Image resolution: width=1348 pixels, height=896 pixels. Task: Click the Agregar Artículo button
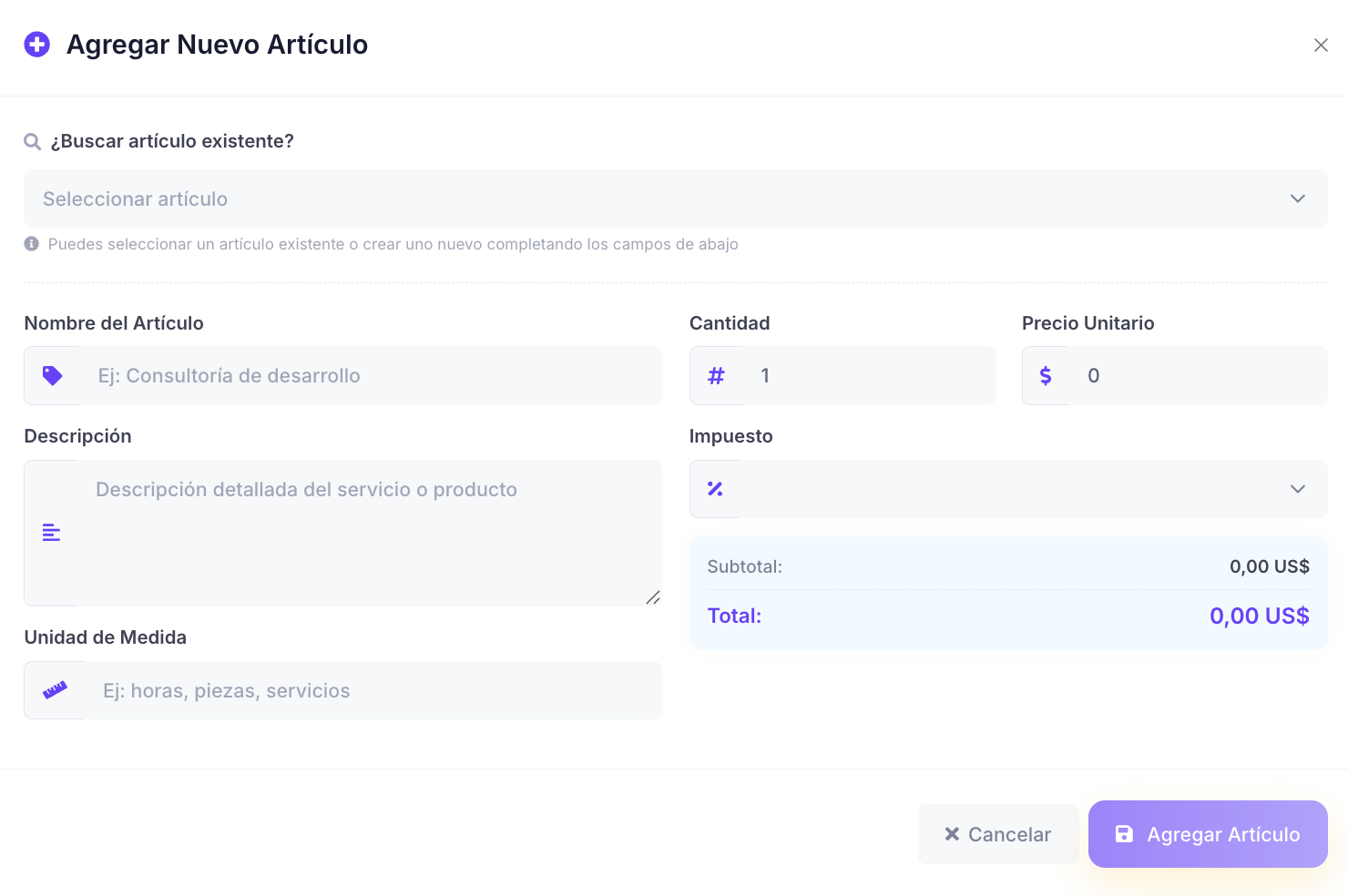[1207, 834]
